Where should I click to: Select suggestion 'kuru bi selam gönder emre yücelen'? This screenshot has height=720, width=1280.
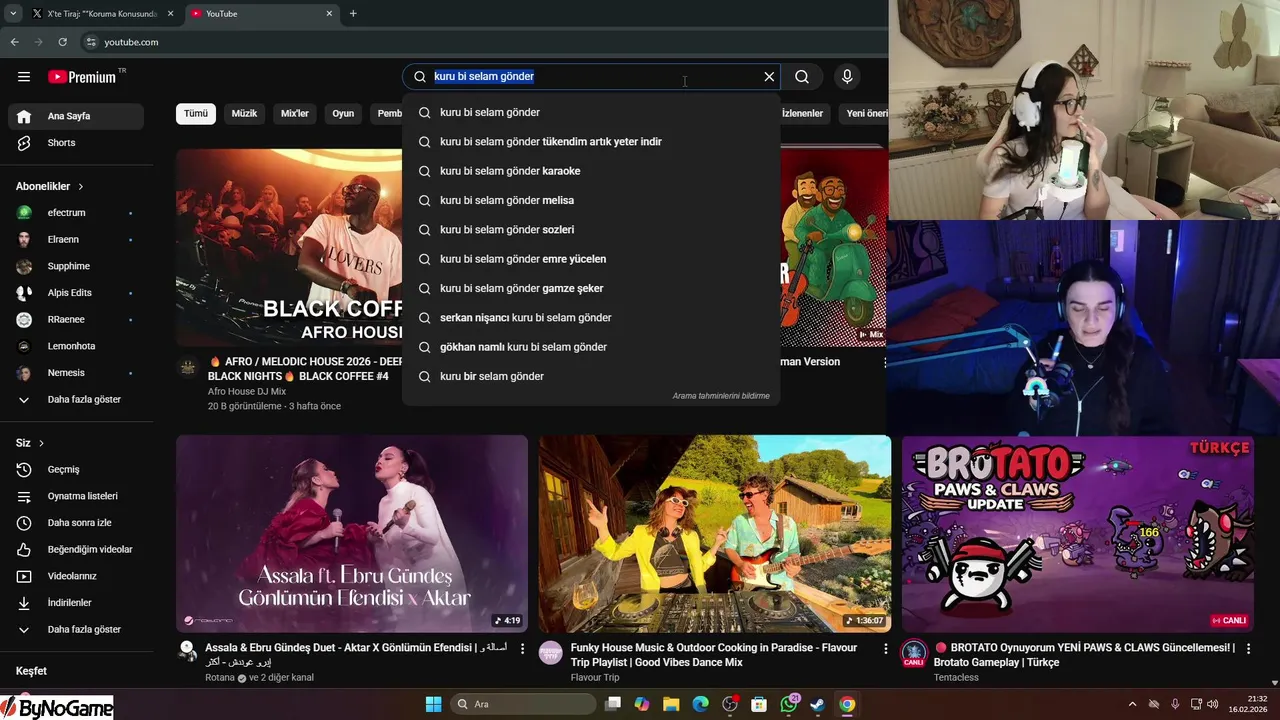point(591,259)
